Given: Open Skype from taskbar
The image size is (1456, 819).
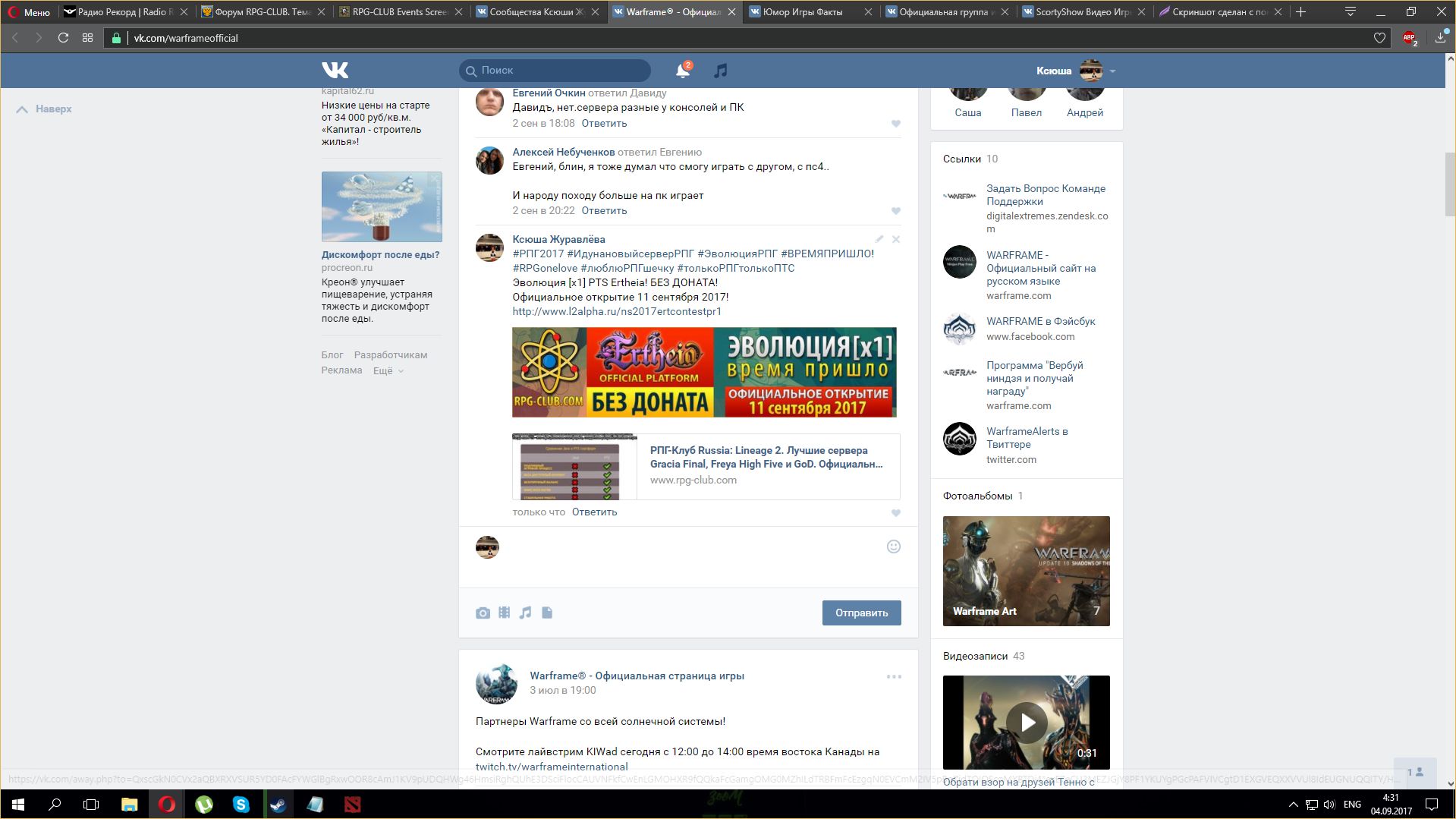Looking at the screenshot, I should 241,805.
